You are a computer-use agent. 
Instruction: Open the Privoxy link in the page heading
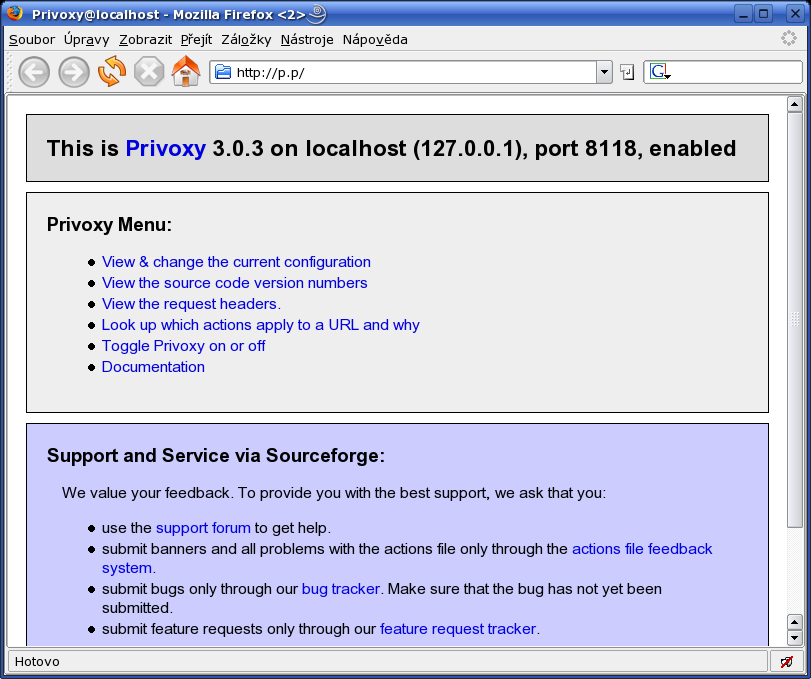166,148
